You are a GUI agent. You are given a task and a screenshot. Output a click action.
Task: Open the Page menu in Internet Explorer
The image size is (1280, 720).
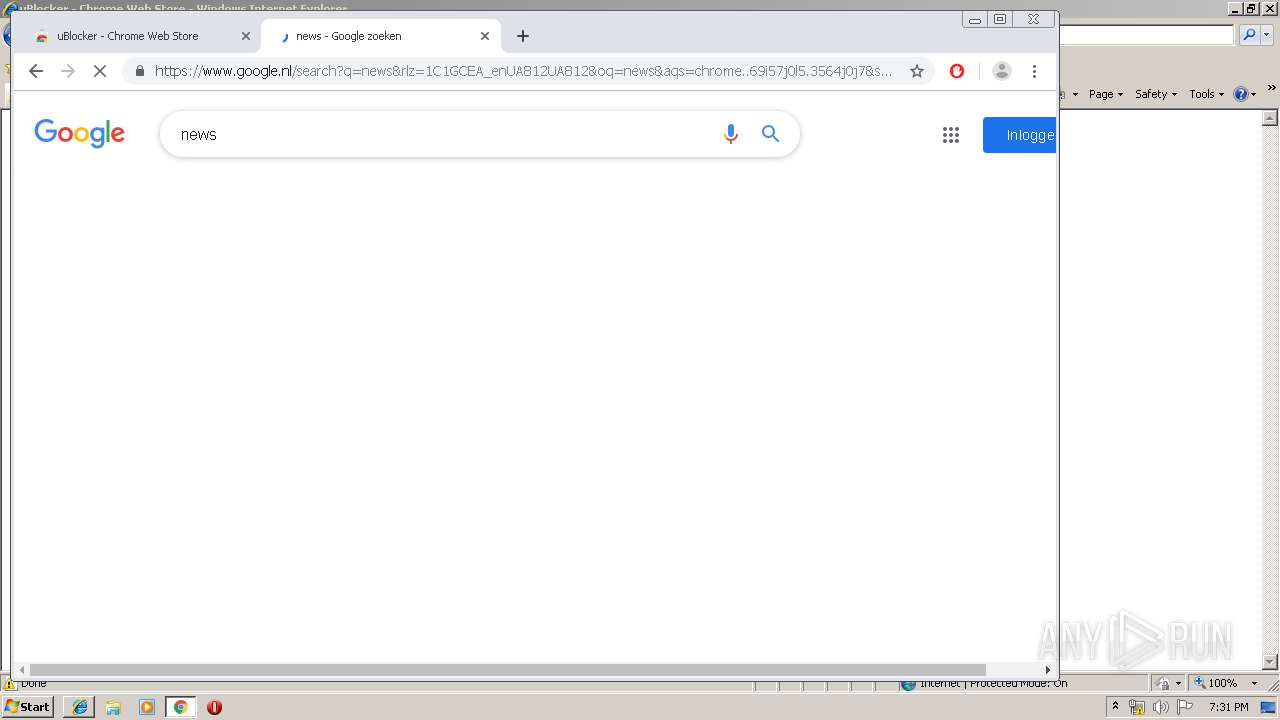[x=1105, y=94]
